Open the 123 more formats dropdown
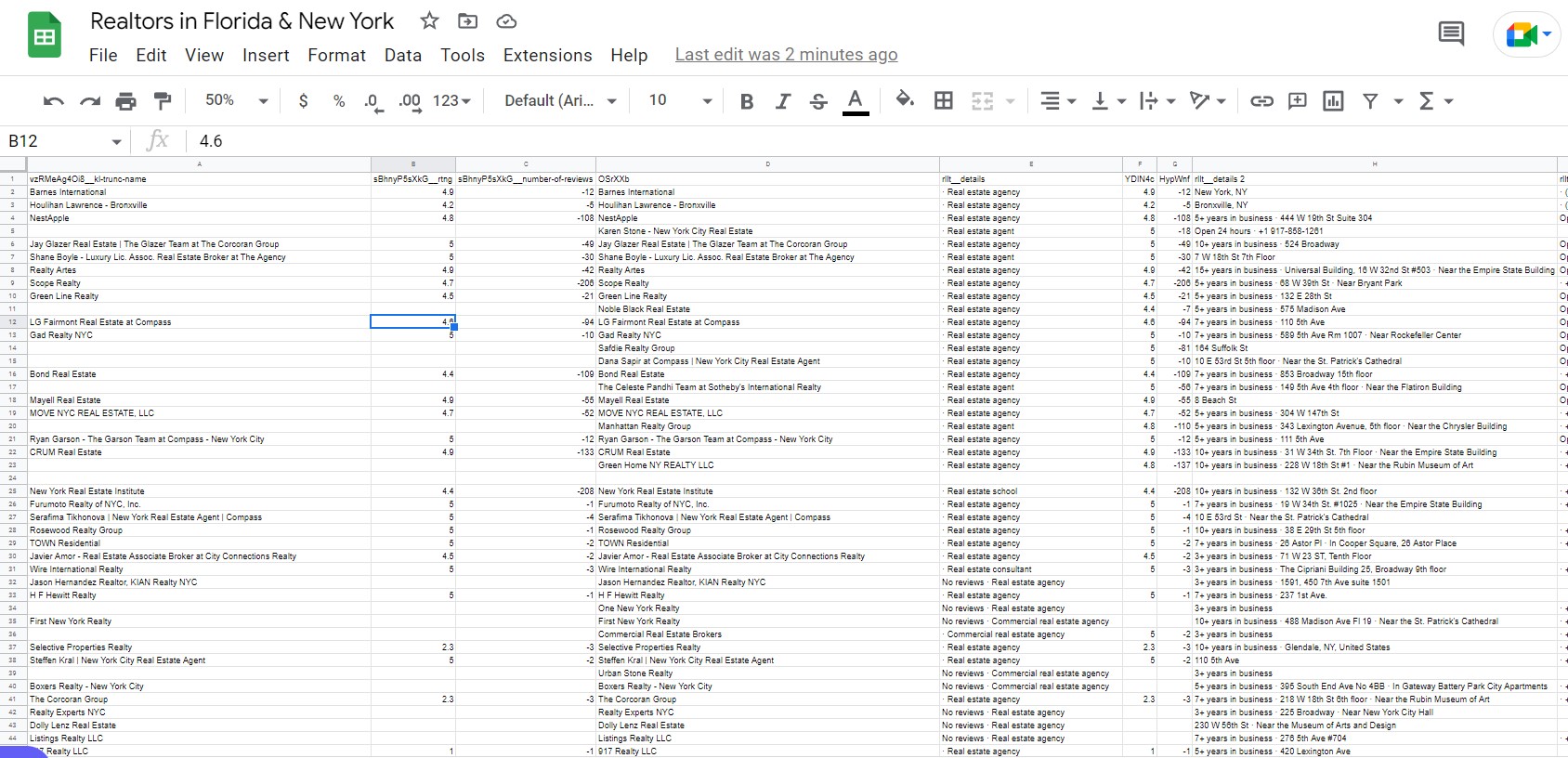1568x758 pixels. [452, 100]
